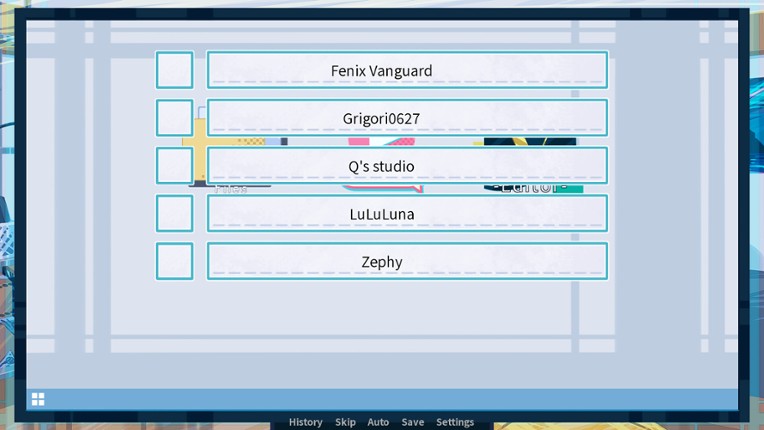The height and width of the screenshot is (430, 764).
Task: Choose the Q's studio option
Action: (407, 165)
